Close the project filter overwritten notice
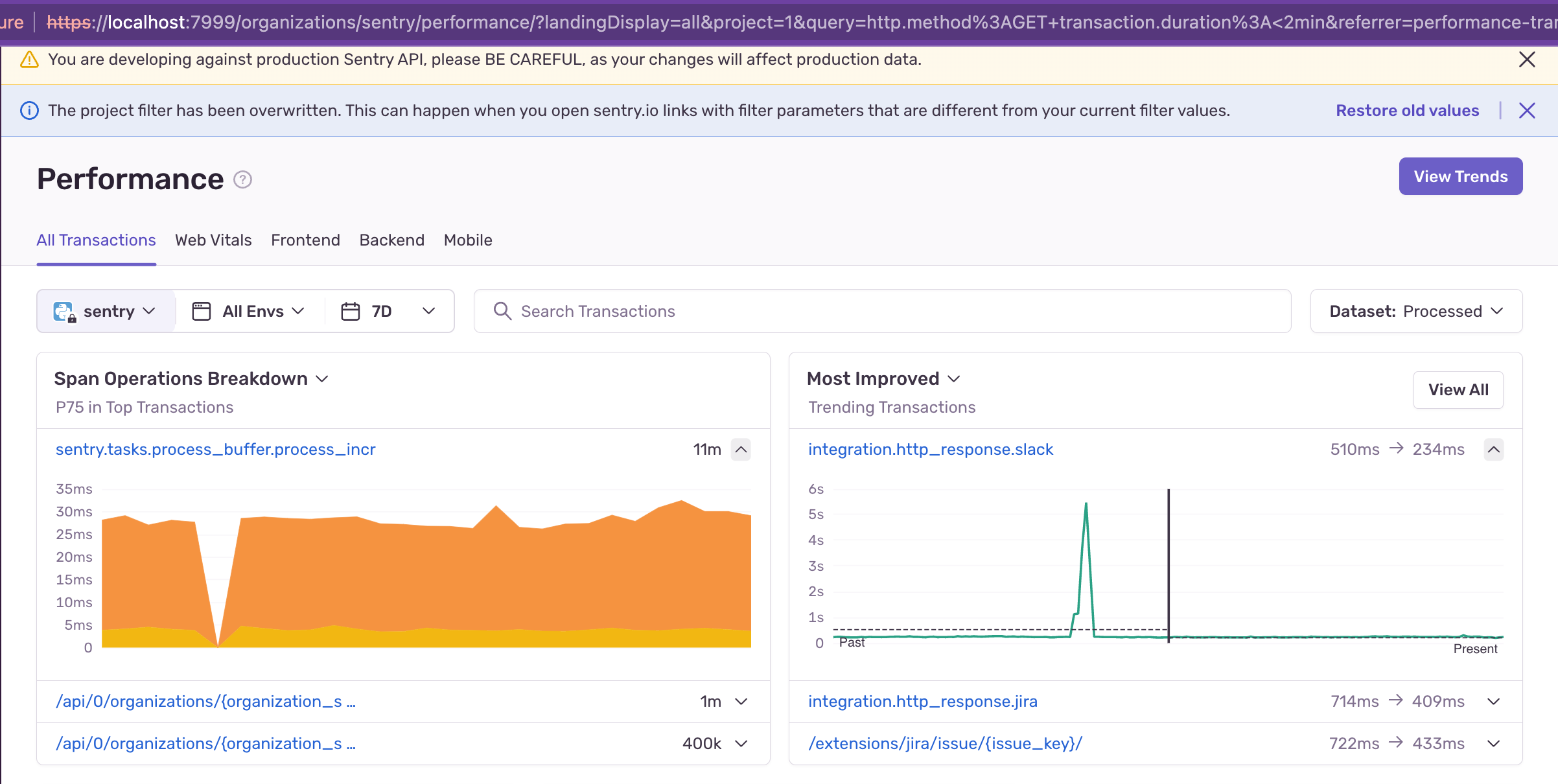The width and height of the screenshot is (1558, 784). 1527,111
